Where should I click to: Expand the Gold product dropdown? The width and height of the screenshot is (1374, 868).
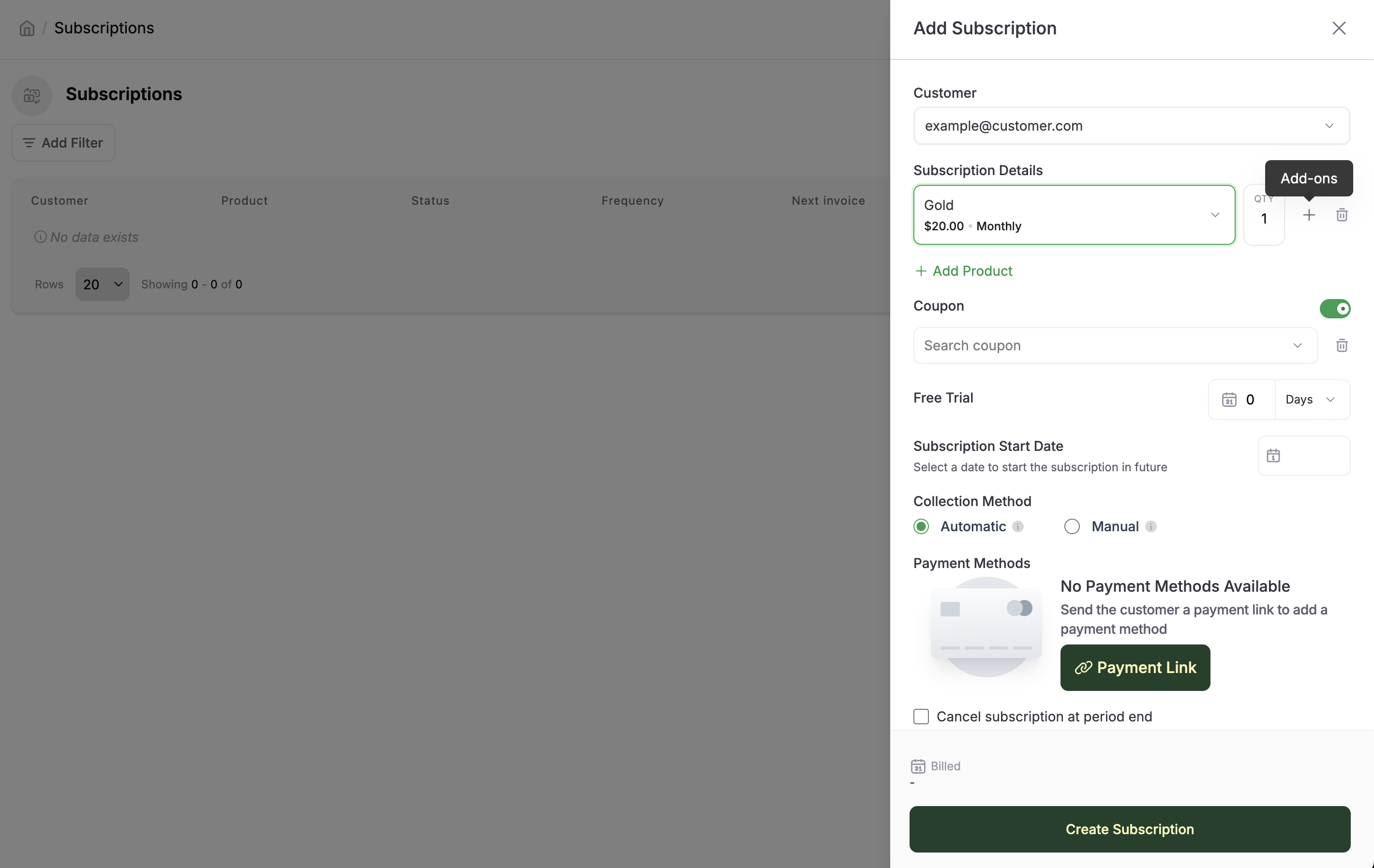click(1074, 215)
